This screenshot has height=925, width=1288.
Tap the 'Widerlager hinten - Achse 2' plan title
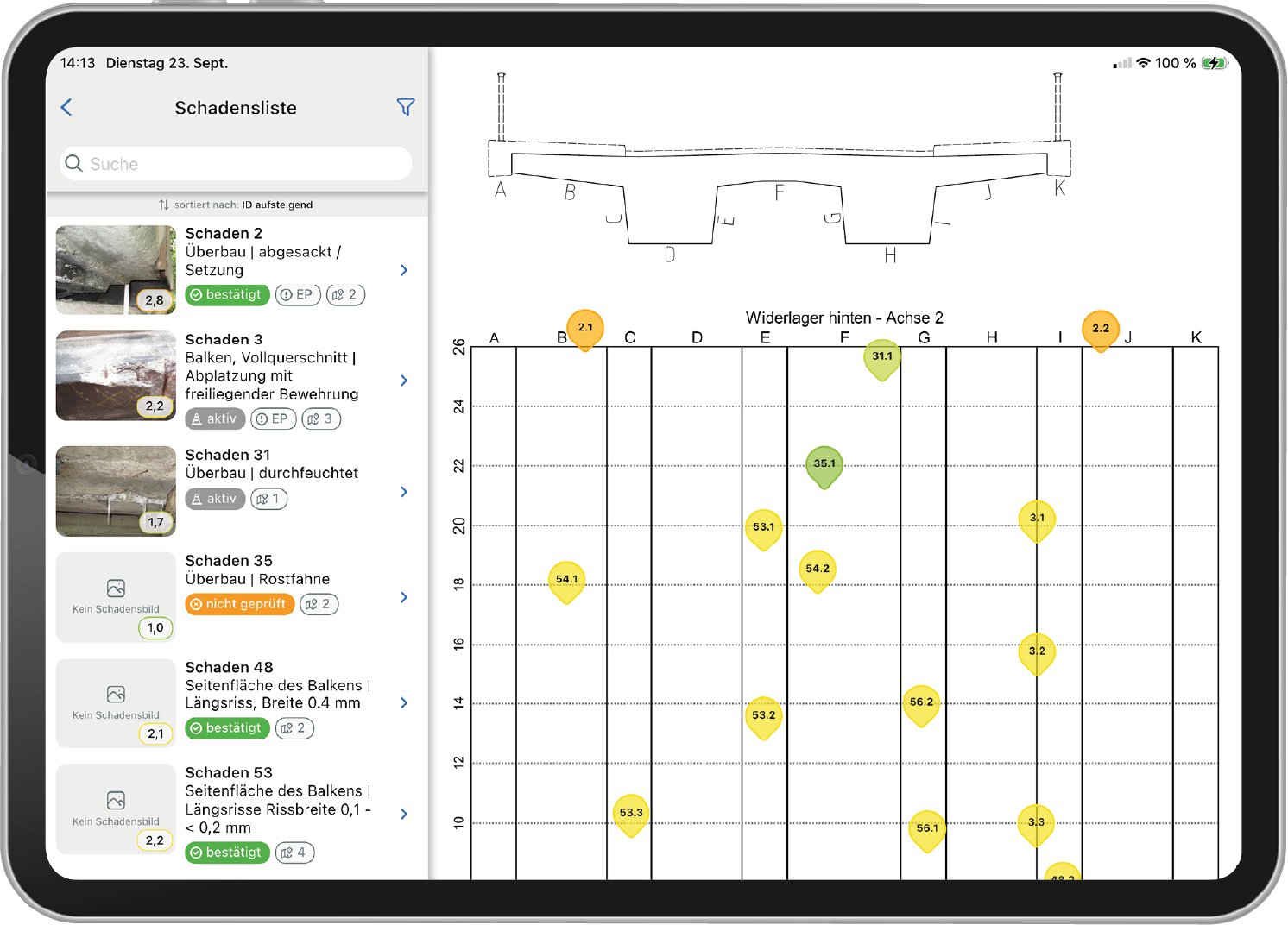click(844, 318)
